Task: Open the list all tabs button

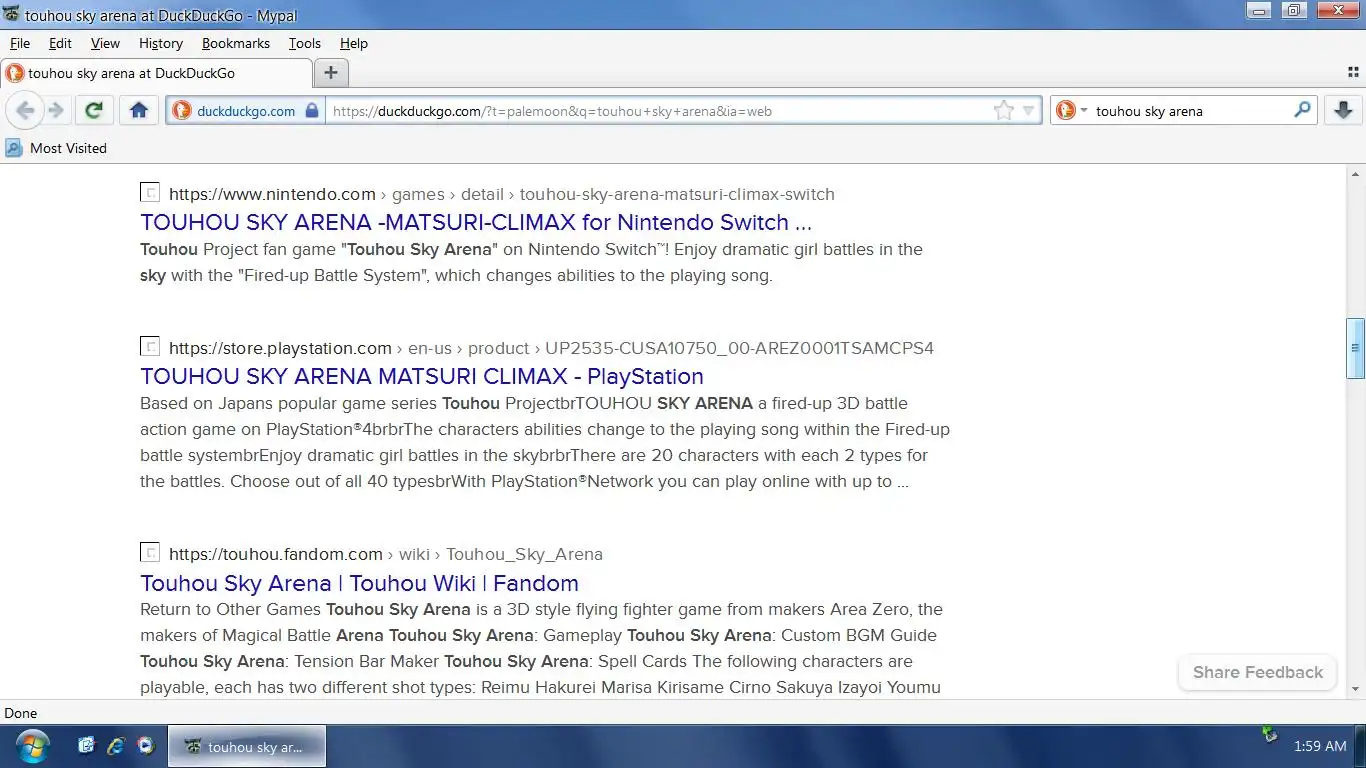Action: click(1354, 73)
